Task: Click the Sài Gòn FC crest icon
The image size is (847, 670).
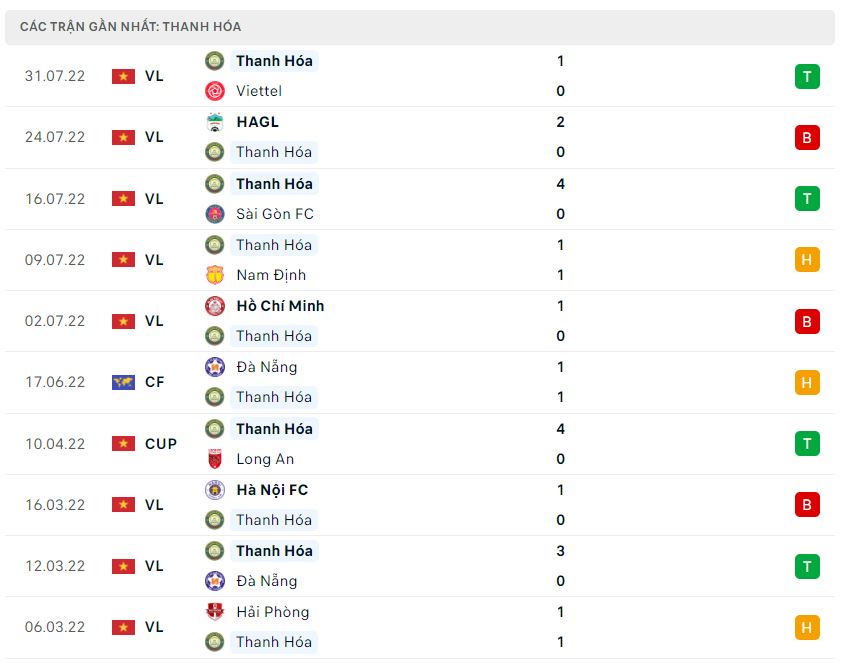Action: [x=214, y=214]
